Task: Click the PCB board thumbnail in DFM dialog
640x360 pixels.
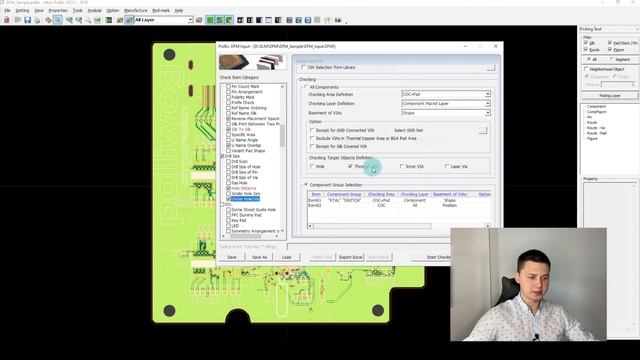Action: 234,62
